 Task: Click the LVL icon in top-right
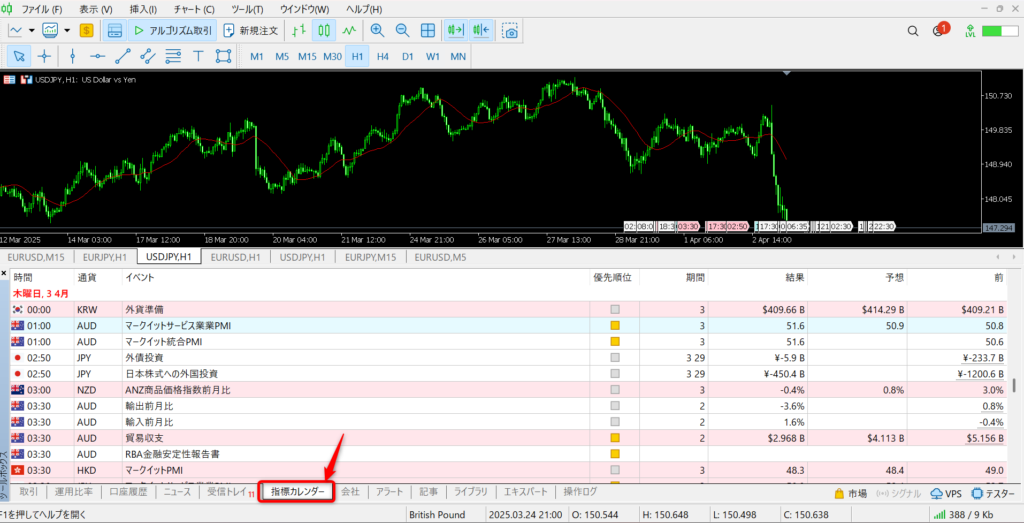(x=970, y=31)
